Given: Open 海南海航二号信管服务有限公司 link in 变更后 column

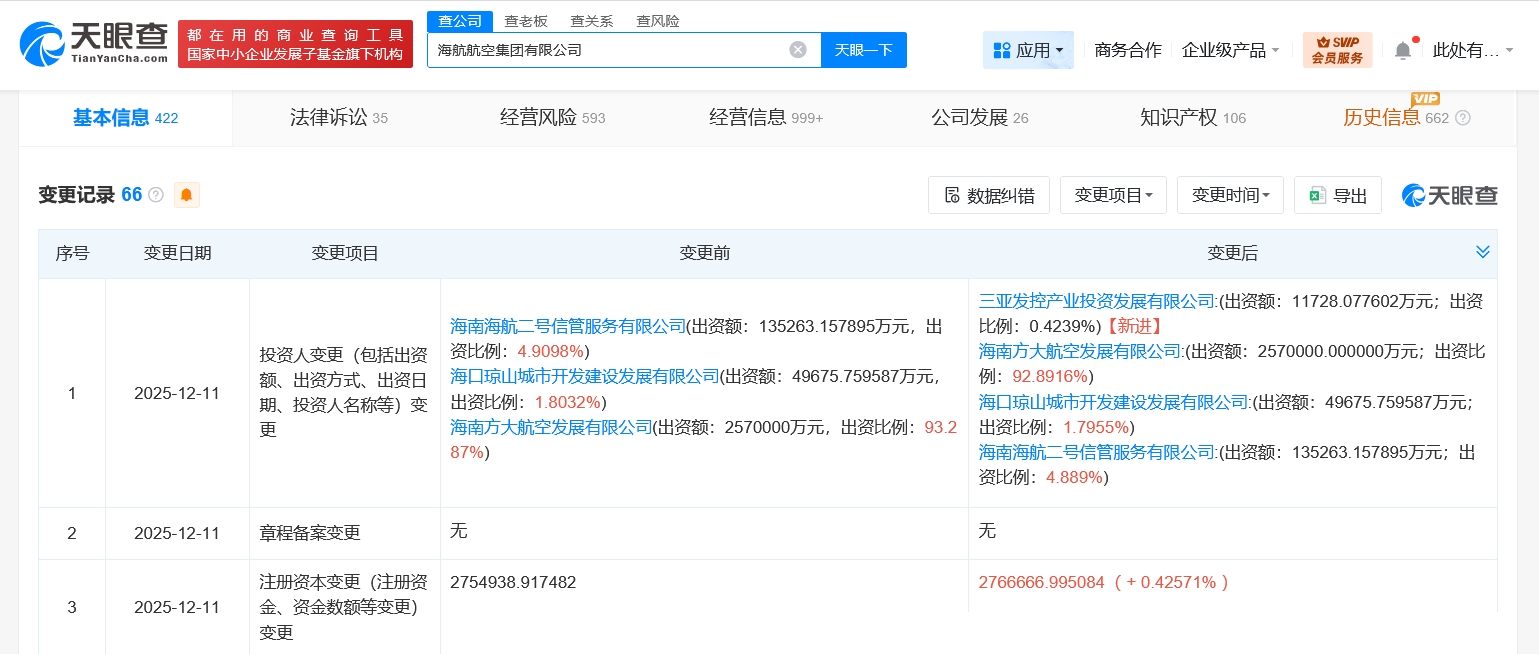Looking at the screenshot, I should click(x=1098, y=453).
